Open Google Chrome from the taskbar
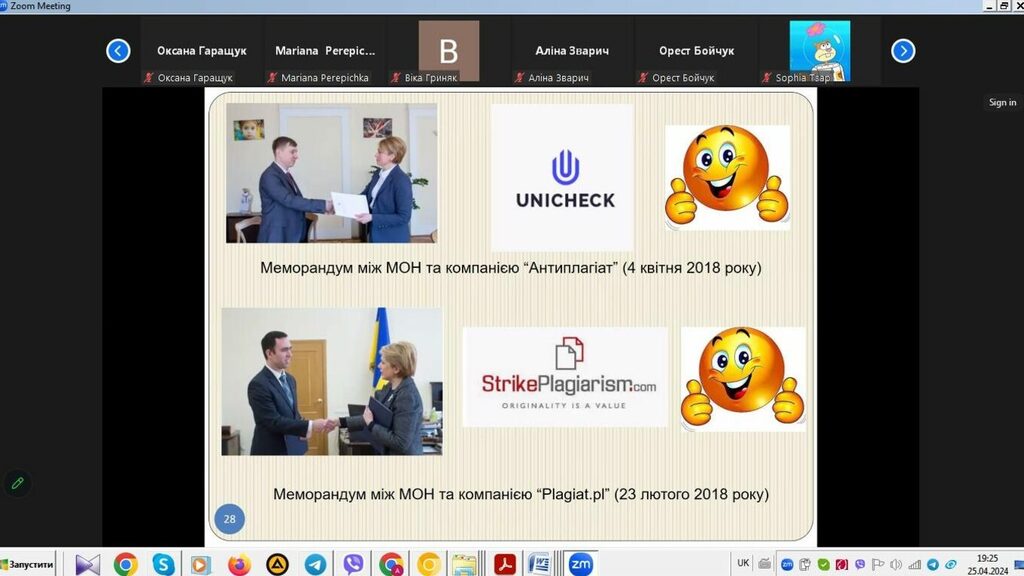Screen dimensions: 1024x576 pos(125,564)
